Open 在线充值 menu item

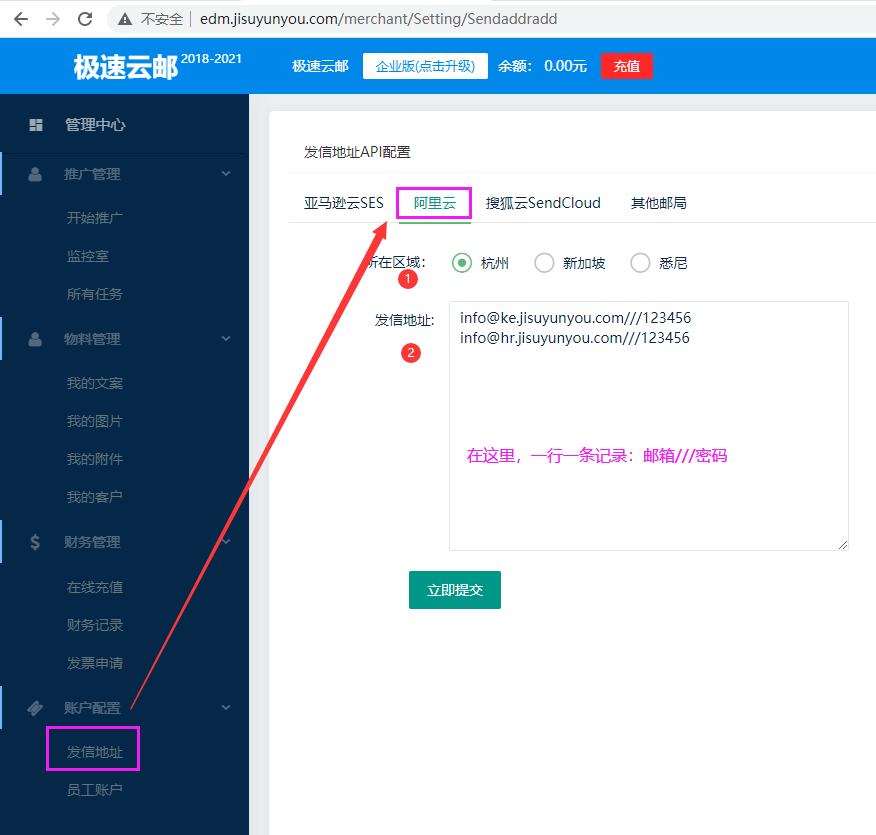[x=95, y=587]
